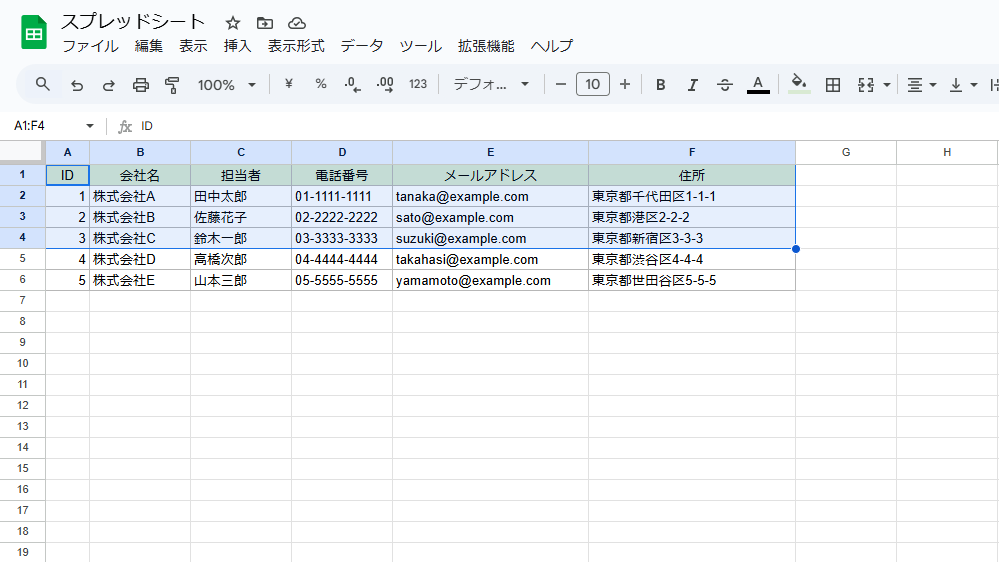Select cell containing 東京都港区2-2-2

692,217
